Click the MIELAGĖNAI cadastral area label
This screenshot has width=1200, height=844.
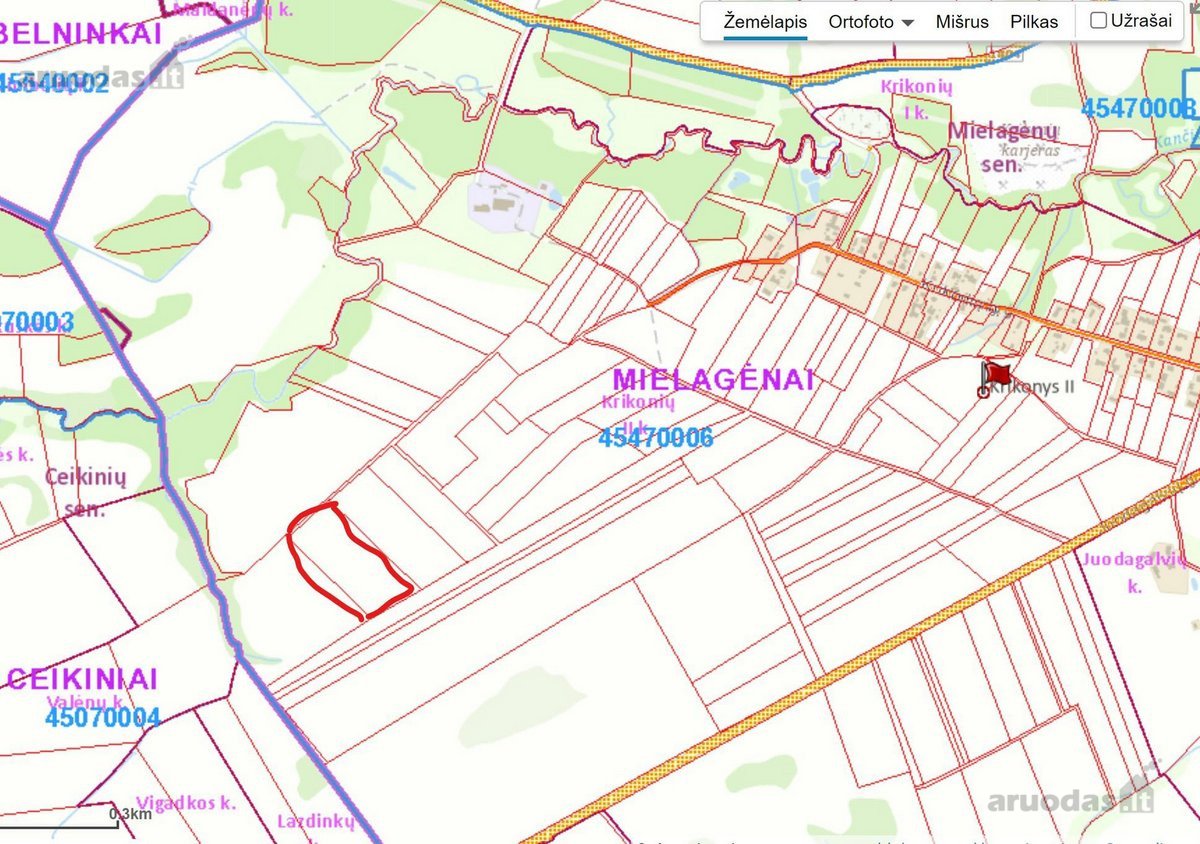click(713, 380)
